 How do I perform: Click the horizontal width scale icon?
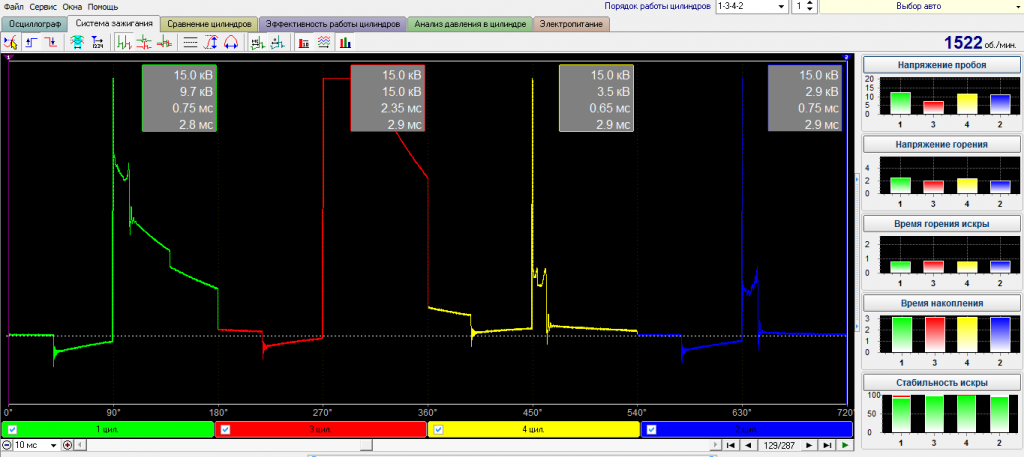click(x=231, y=43)
